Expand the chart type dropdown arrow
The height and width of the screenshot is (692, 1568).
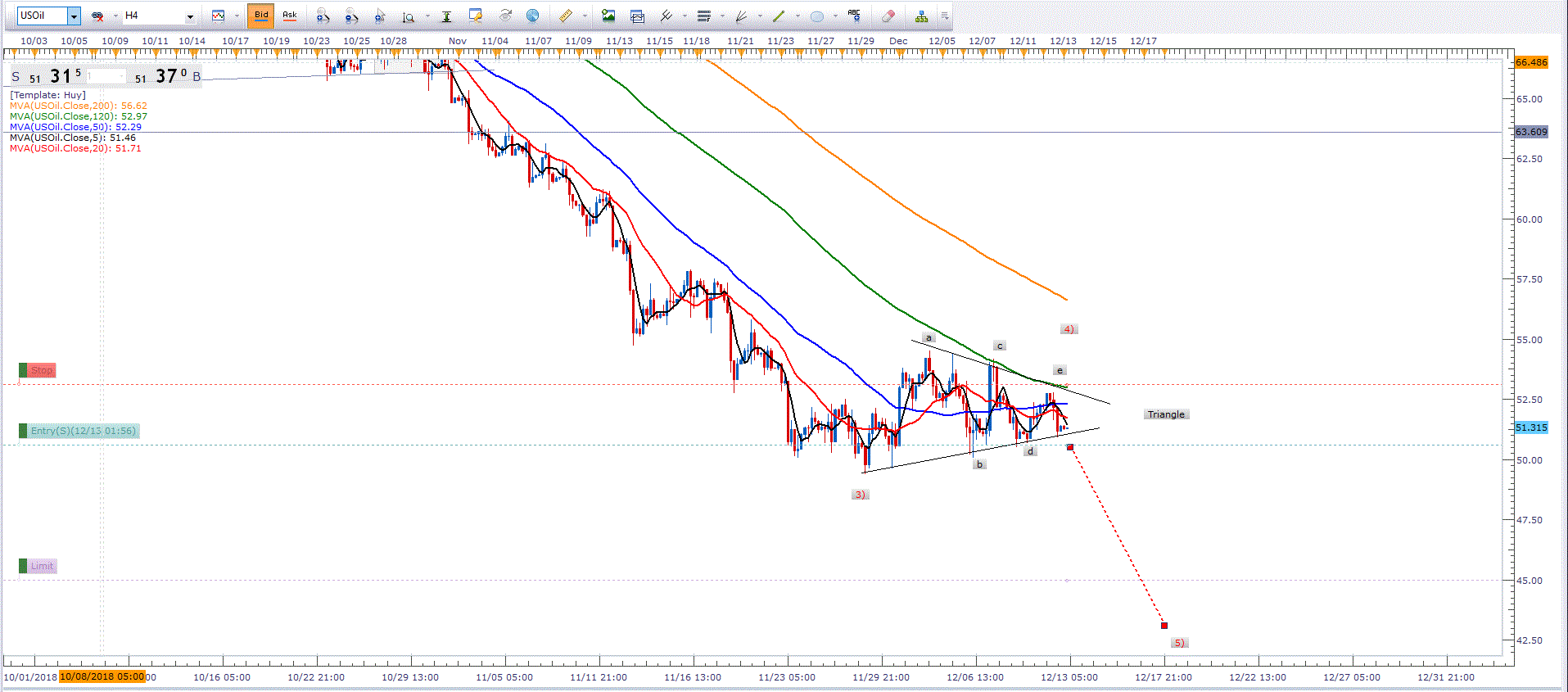[x=237, y=16]
